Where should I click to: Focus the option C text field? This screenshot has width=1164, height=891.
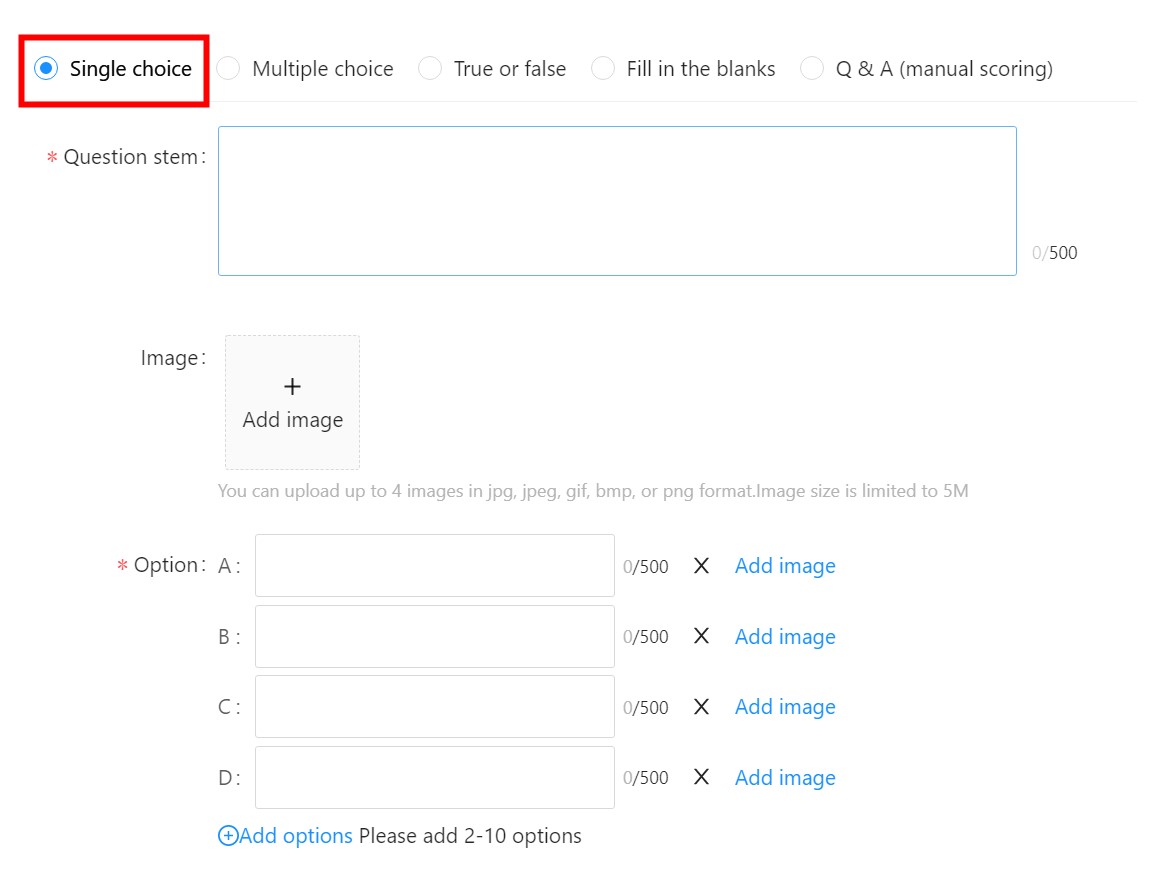click(434, 707)
